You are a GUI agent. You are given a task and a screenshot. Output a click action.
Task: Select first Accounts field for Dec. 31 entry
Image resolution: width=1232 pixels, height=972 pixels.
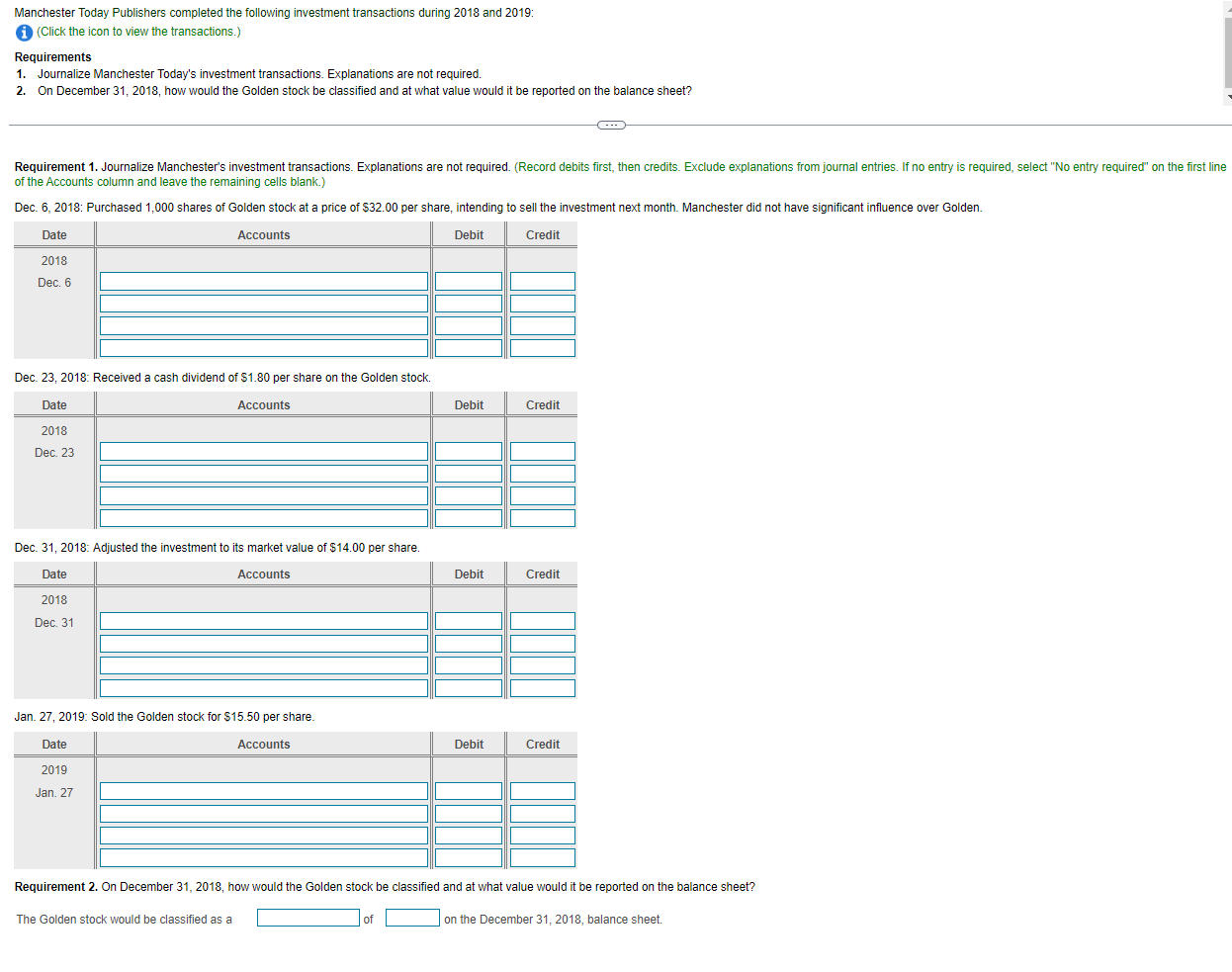coord(264,621)
